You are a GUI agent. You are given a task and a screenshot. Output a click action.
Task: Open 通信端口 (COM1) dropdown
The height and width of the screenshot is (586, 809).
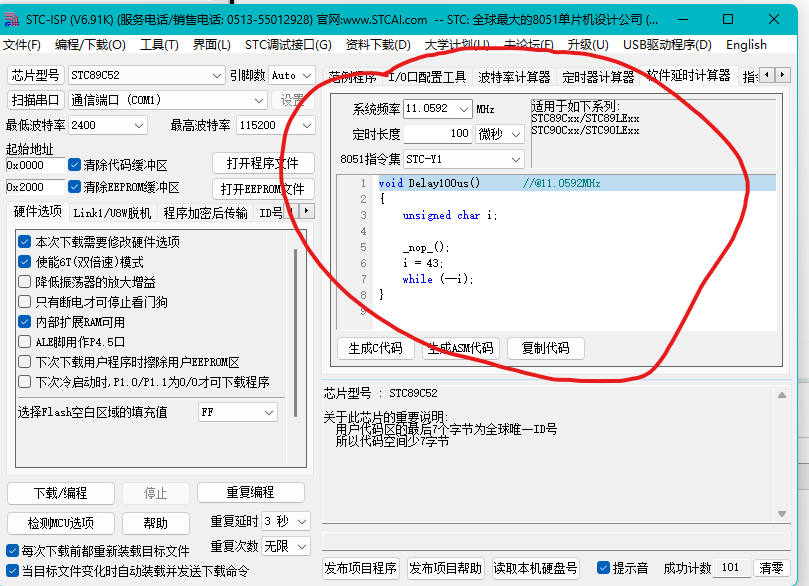168,100
